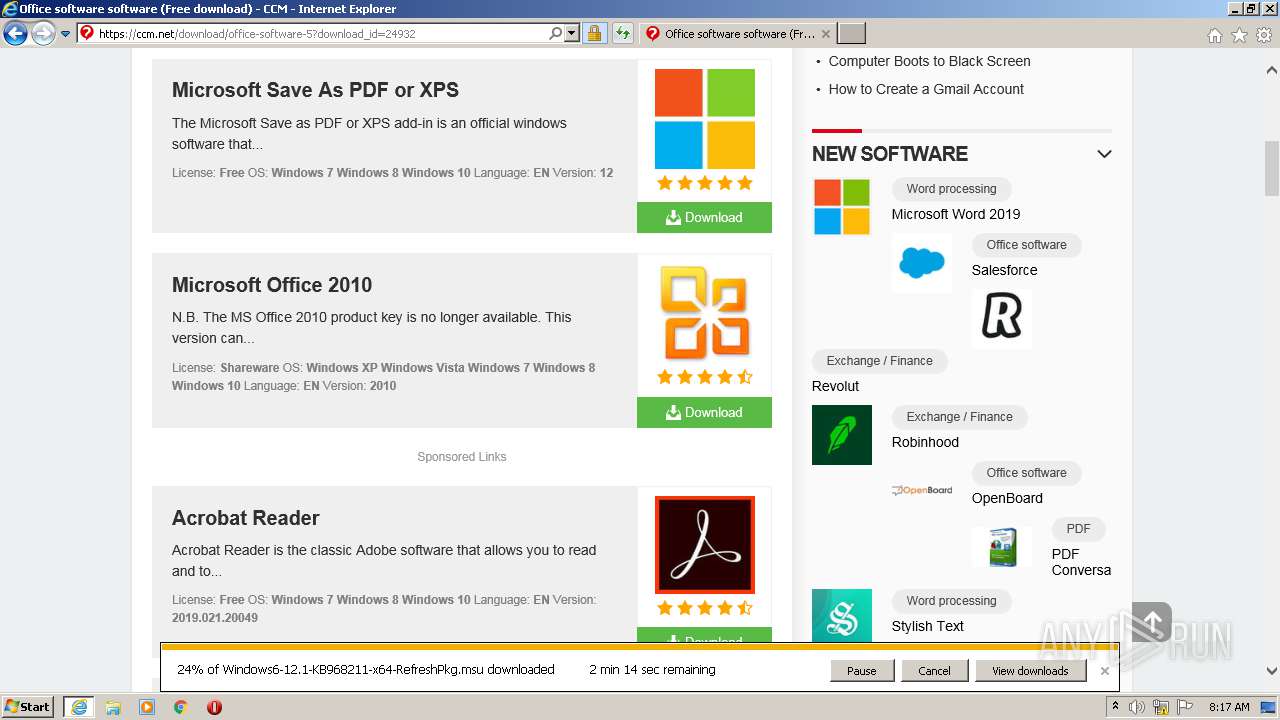The height and width of the screenshot is (720, 1280).
Task: Download Microsoft Save As PDF or XPS
Action: coord(704,217)
